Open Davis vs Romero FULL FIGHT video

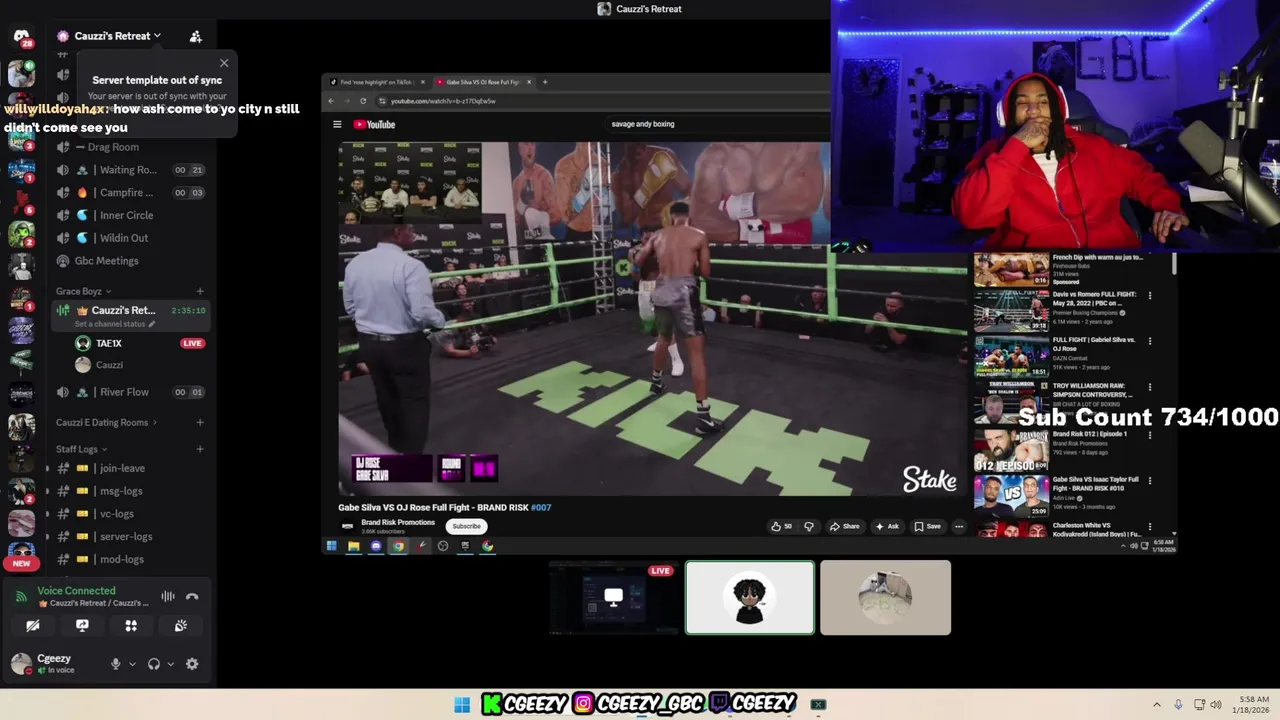1064,311
